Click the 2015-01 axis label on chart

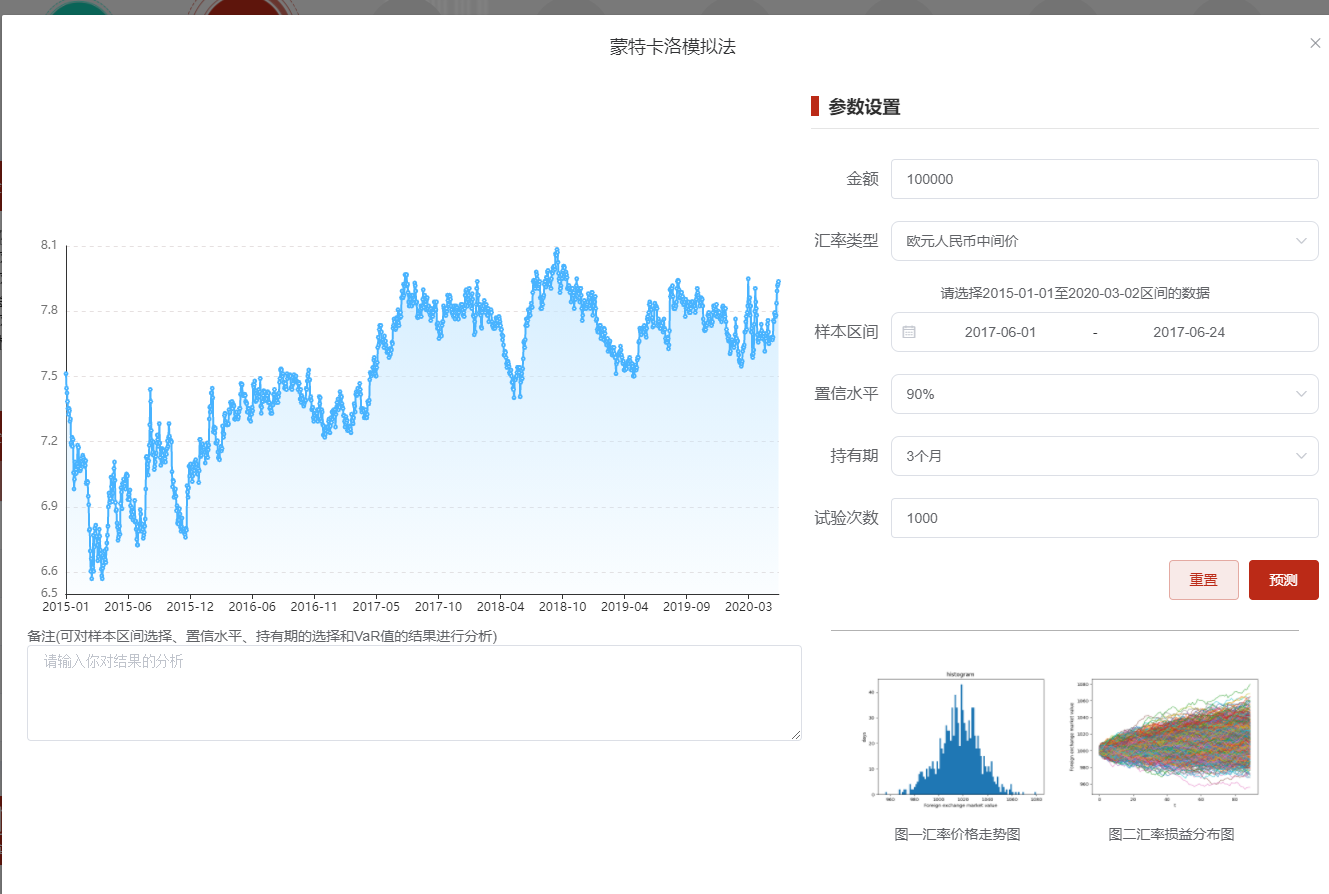(x=63, y=606)
